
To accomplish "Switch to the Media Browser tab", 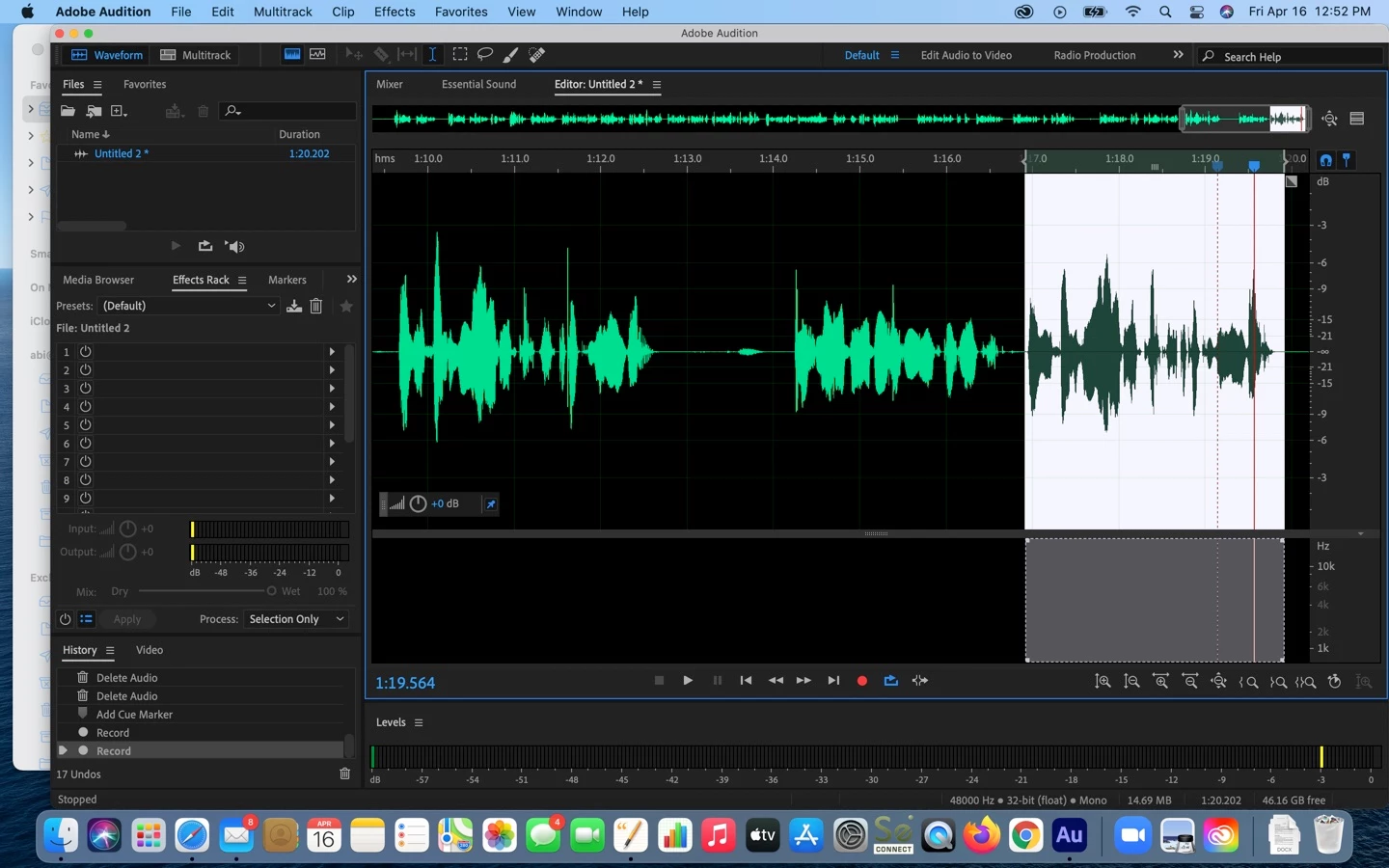I will 98,280.
